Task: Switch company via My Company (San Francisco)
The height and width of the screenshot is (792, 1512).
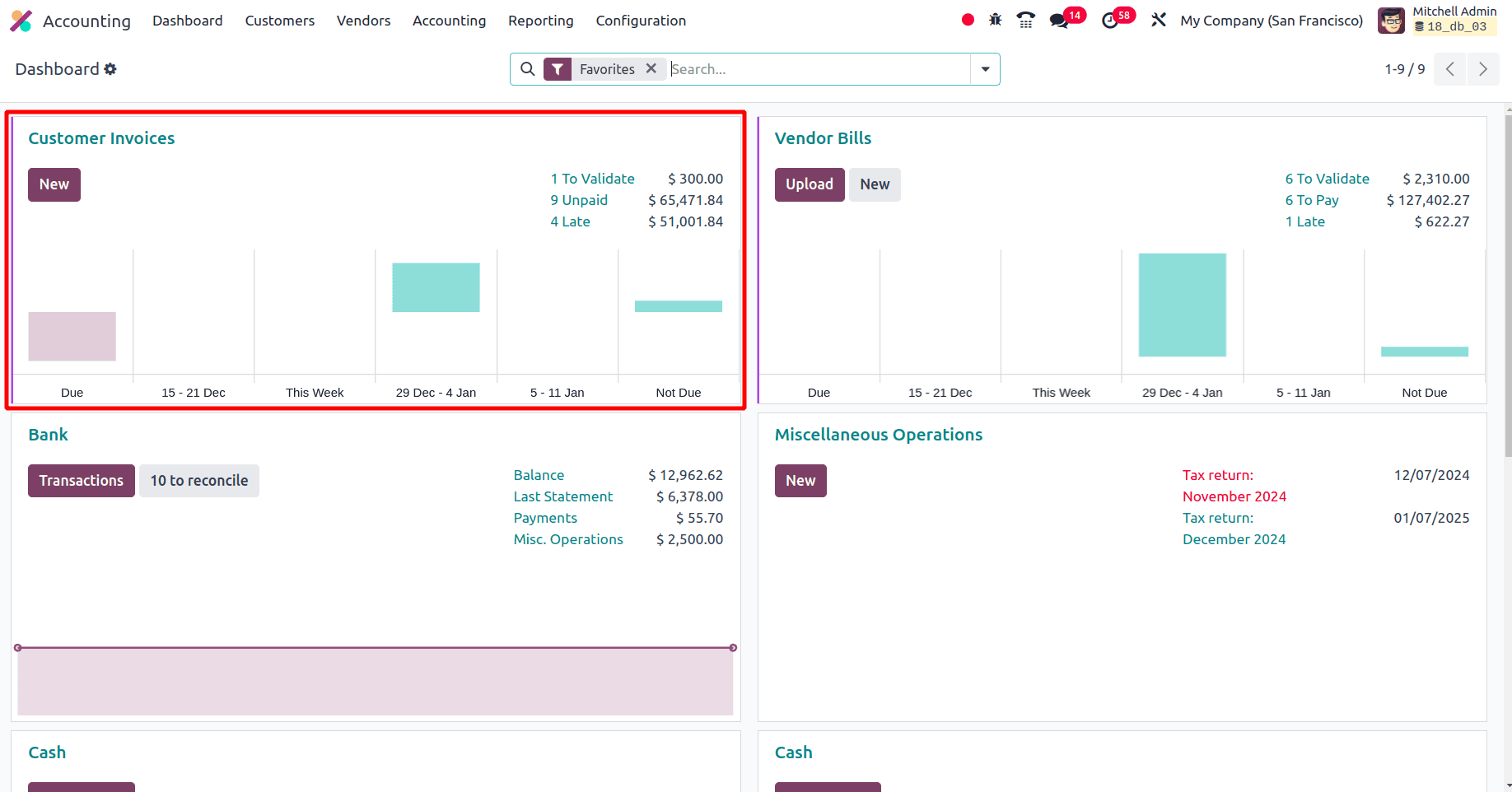Action: pyautogui.click(x=1272, y=21)
